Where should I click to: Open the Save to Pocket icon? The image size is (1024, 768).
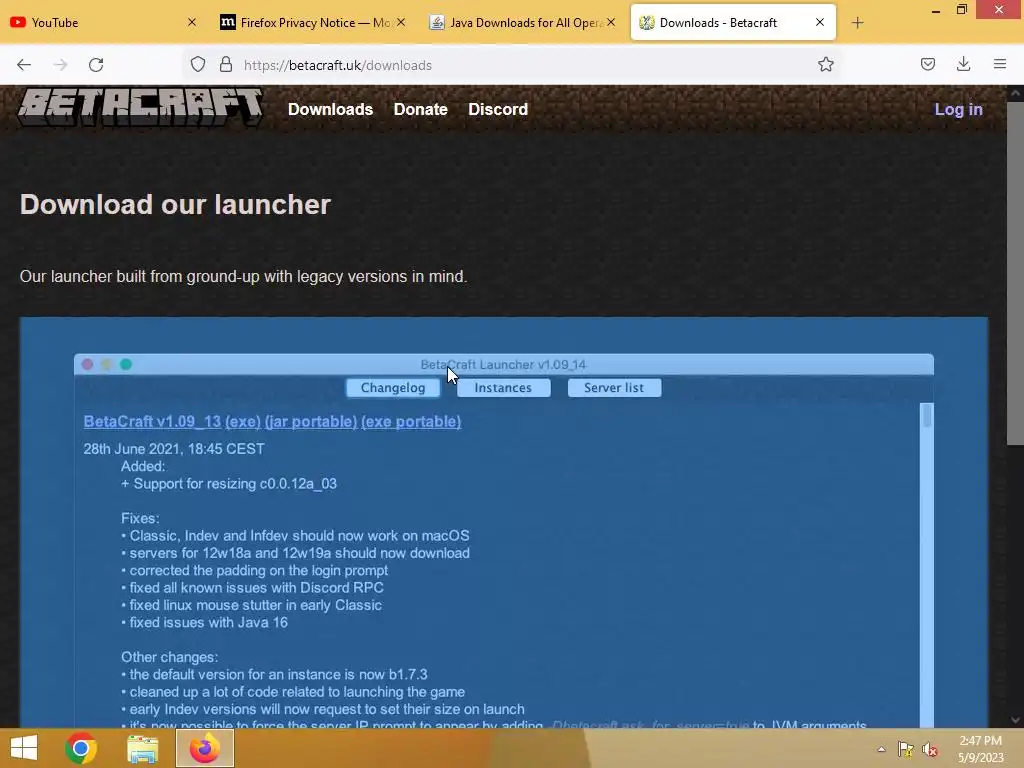(x=927, y=64)
